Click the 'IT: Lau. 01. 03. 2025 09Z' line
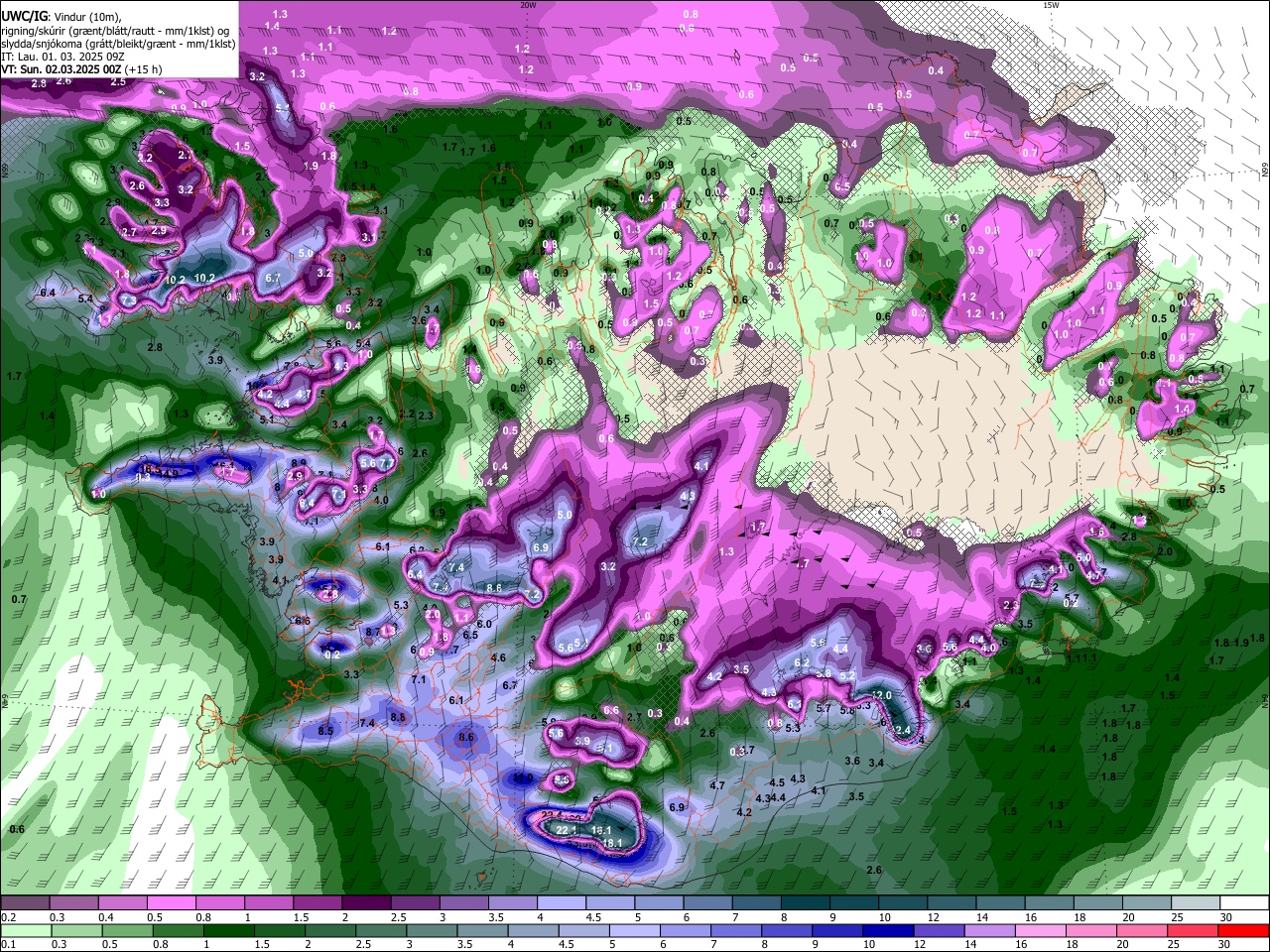This screenshot has height=952, width=1270. [62, 57]
